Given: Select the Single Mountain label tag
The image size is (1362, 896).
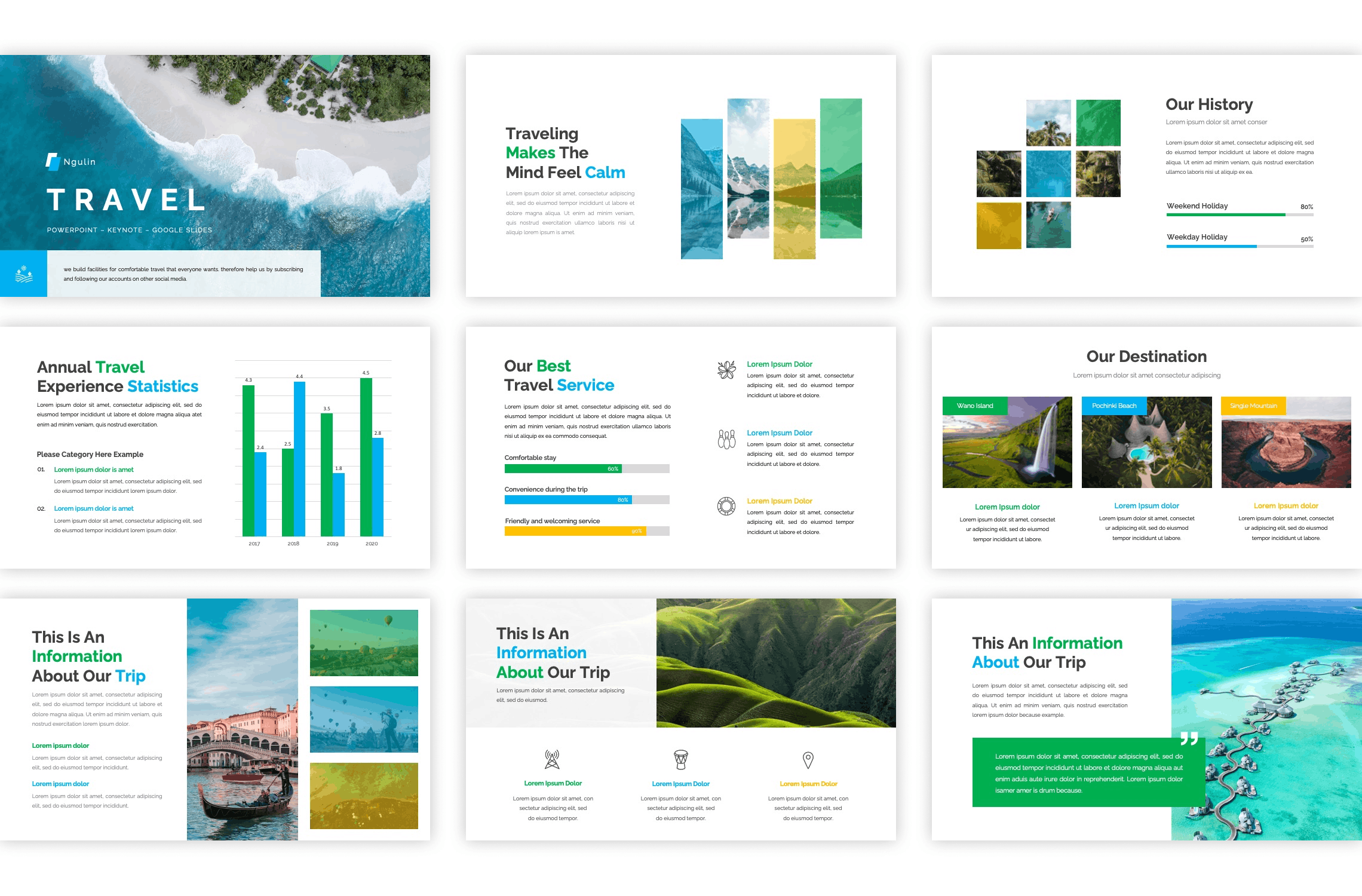Looking at the screenshot, I should tap(1253, 406).
